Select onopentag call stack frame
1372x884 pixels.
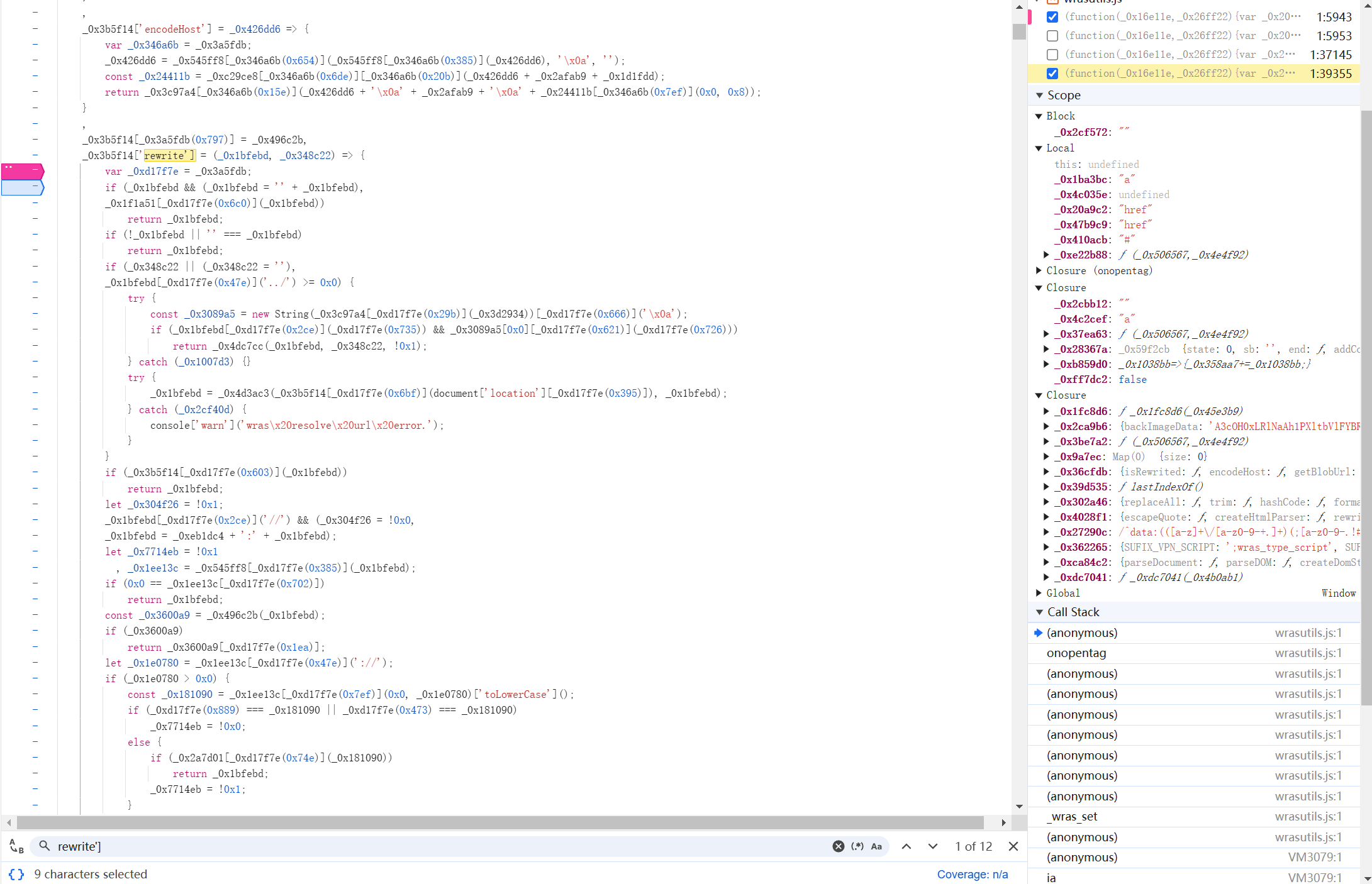coord(1193,653)
